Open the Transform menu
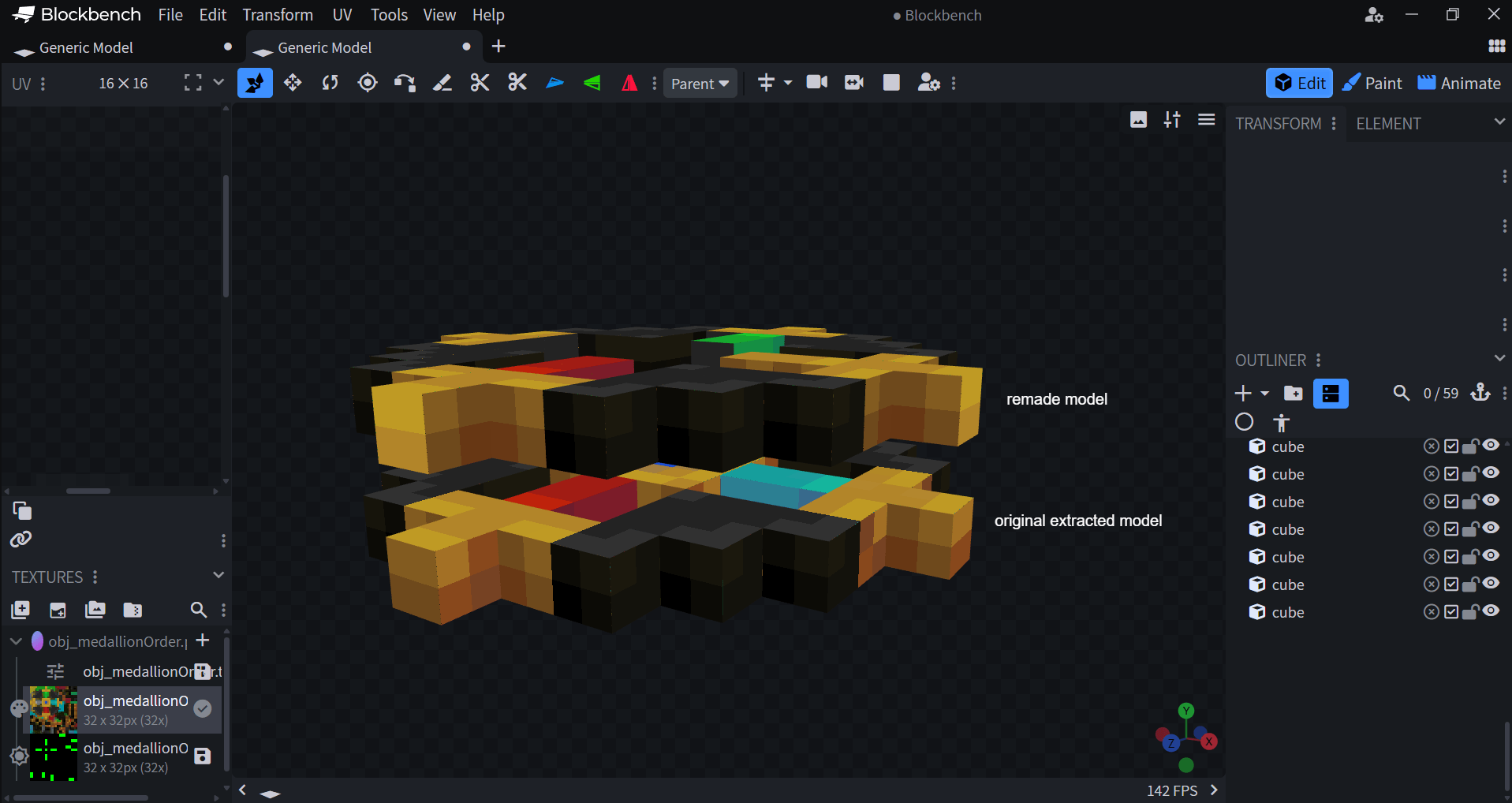1512x803 pixels. tap(278, 15)
